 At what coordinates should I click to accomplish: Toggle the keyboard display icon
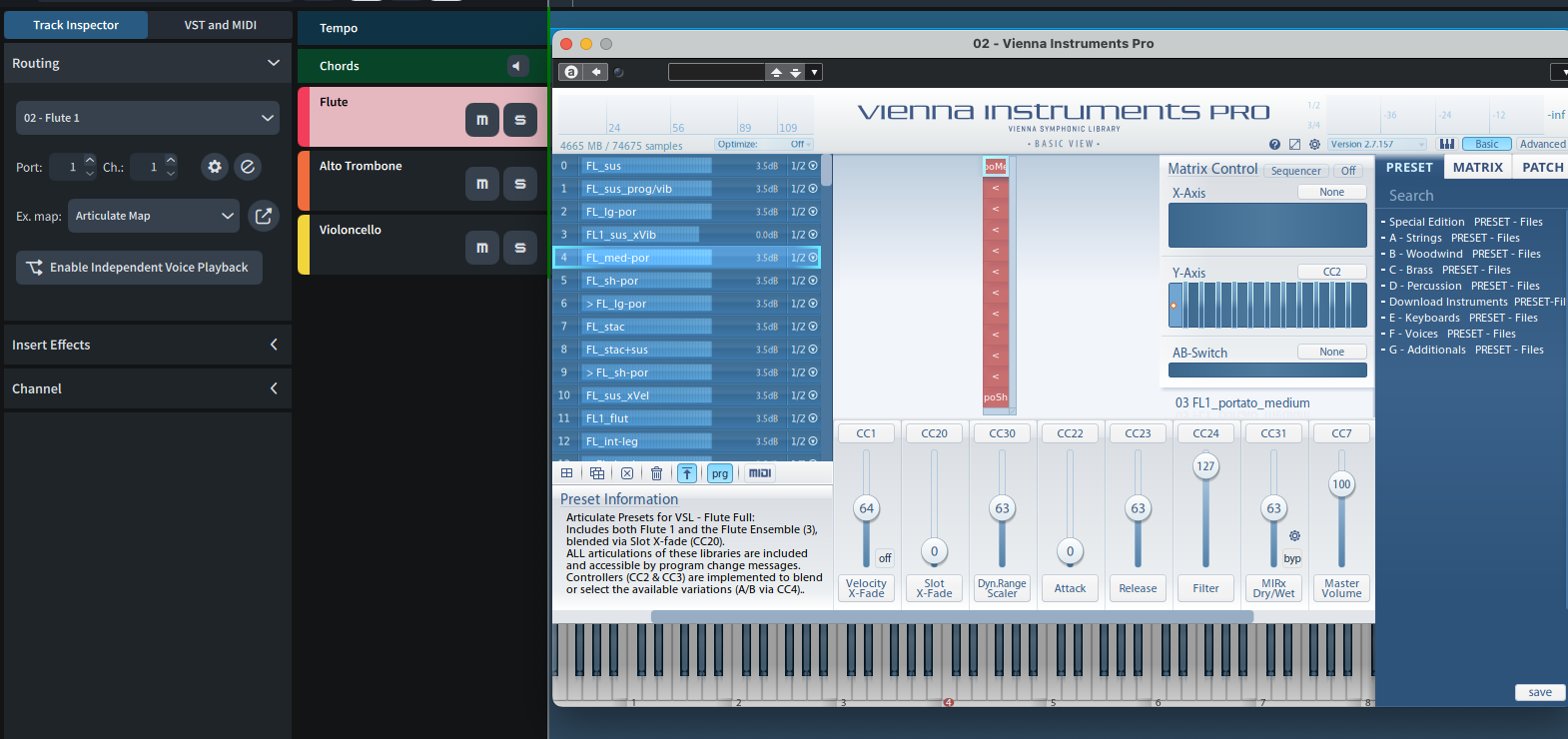click(1446, 145)
